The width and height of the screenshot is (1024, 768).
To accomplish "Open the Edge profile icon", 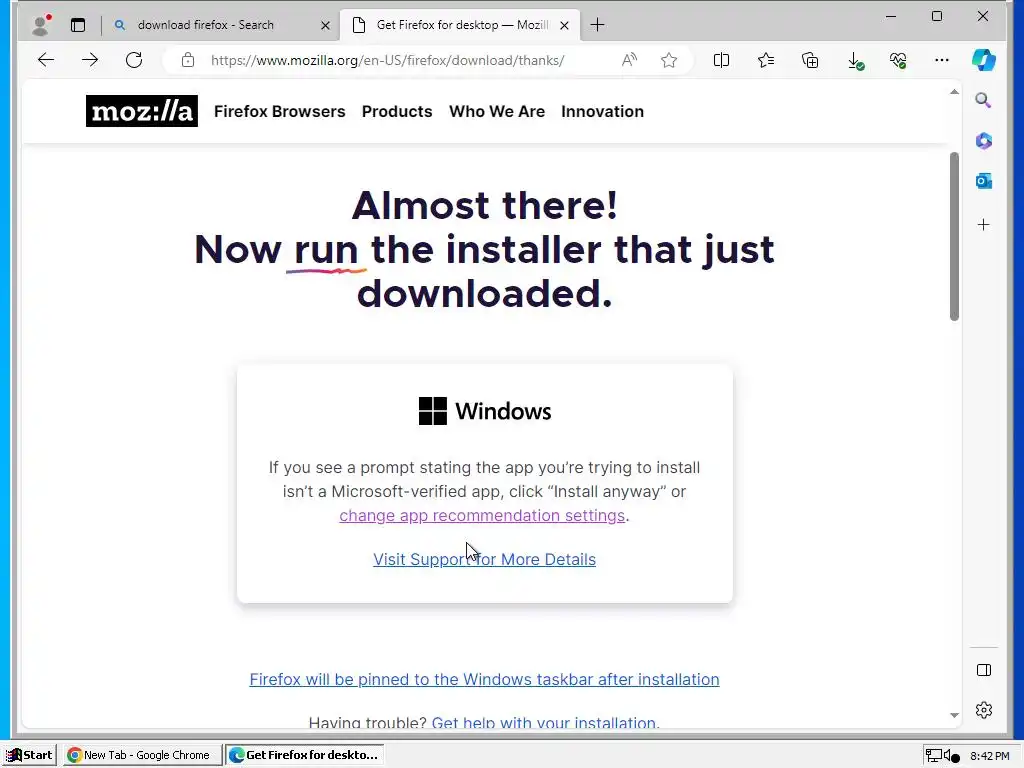I will pos(41,25).
